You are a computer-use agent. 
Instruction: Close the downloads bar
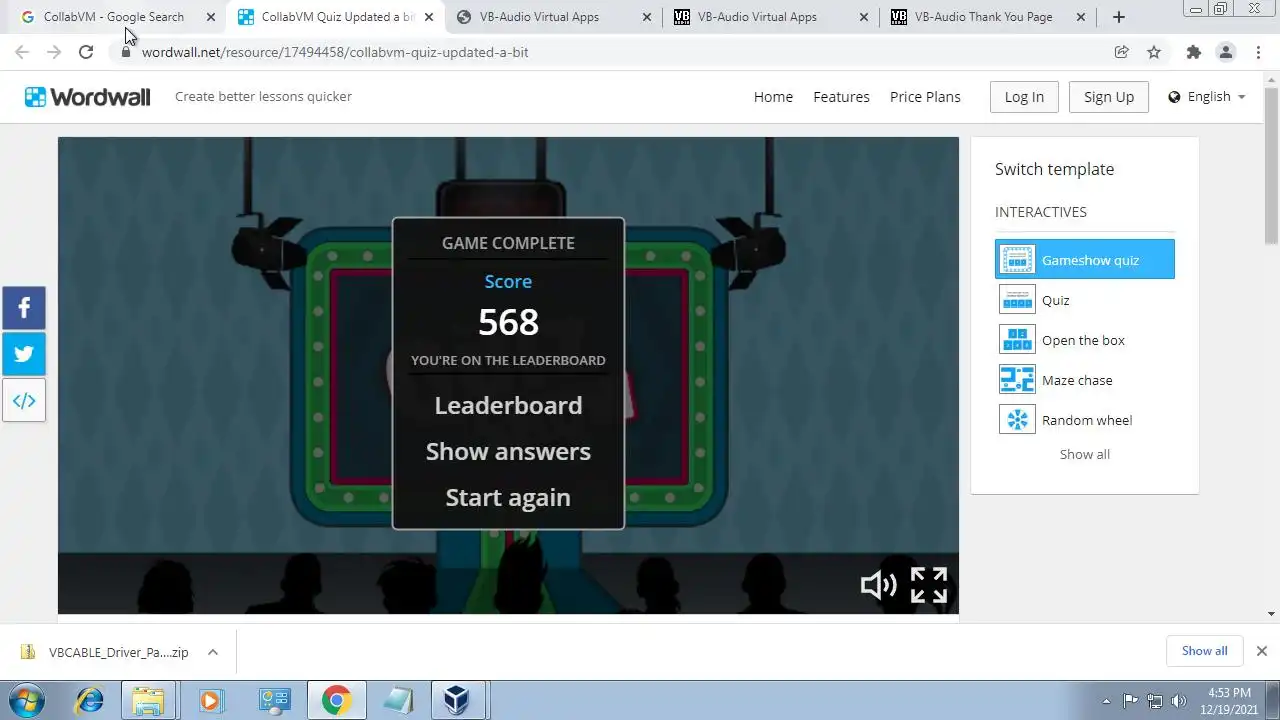point(1261,651)
